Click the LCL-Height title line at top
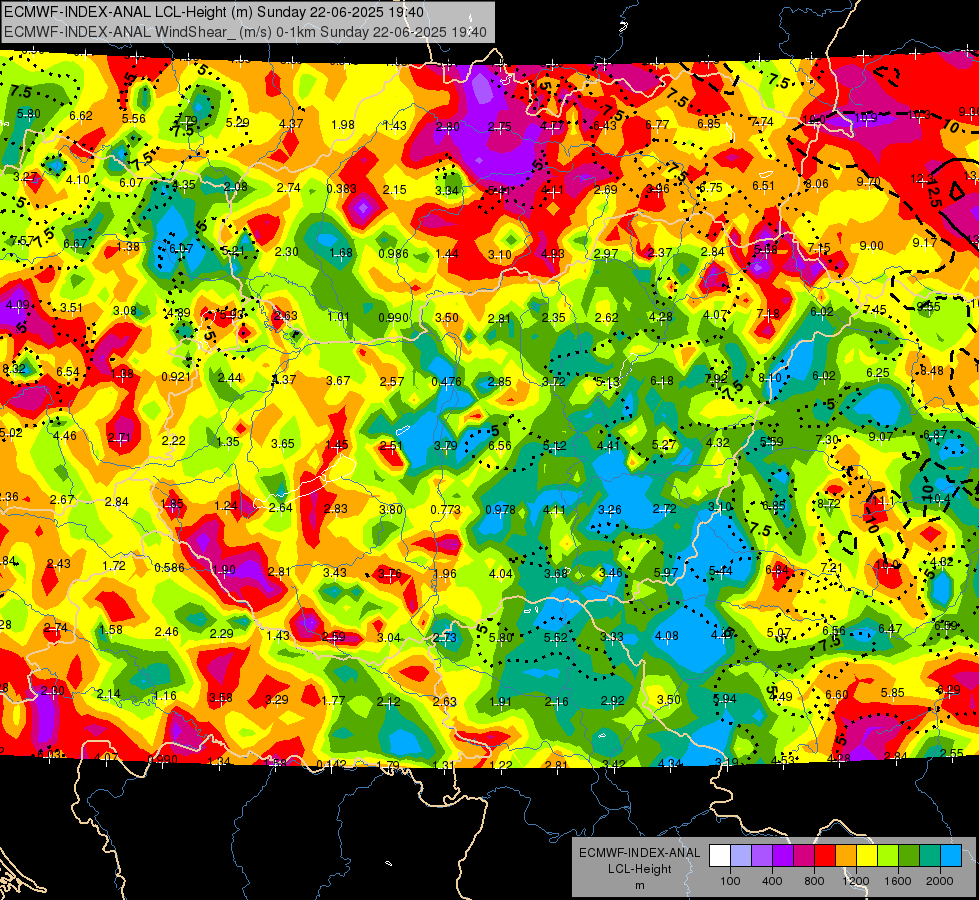Viewport: 979px width, 900px height. 214,12
